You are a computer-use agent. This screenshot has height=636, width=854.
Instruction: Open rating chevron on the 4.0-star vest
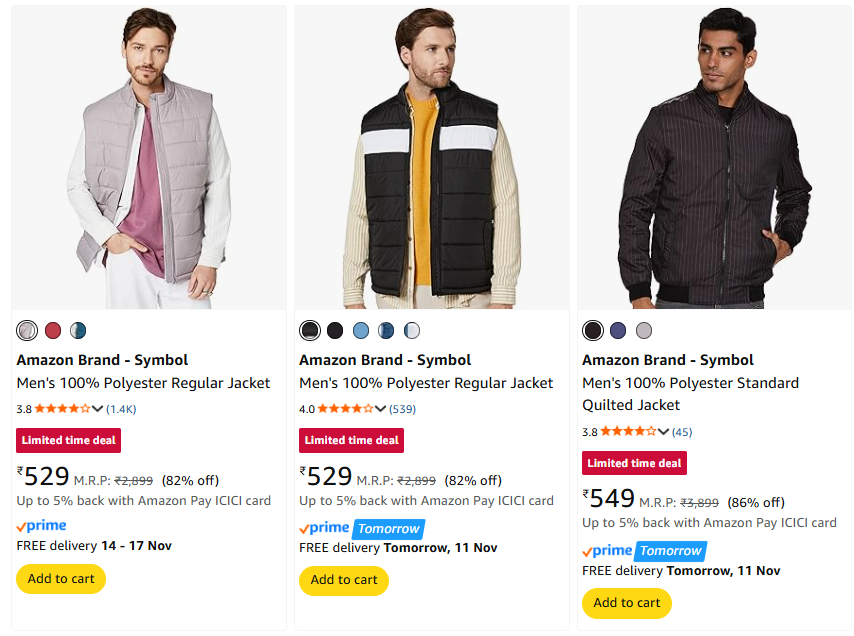click(x=380, y=408)
